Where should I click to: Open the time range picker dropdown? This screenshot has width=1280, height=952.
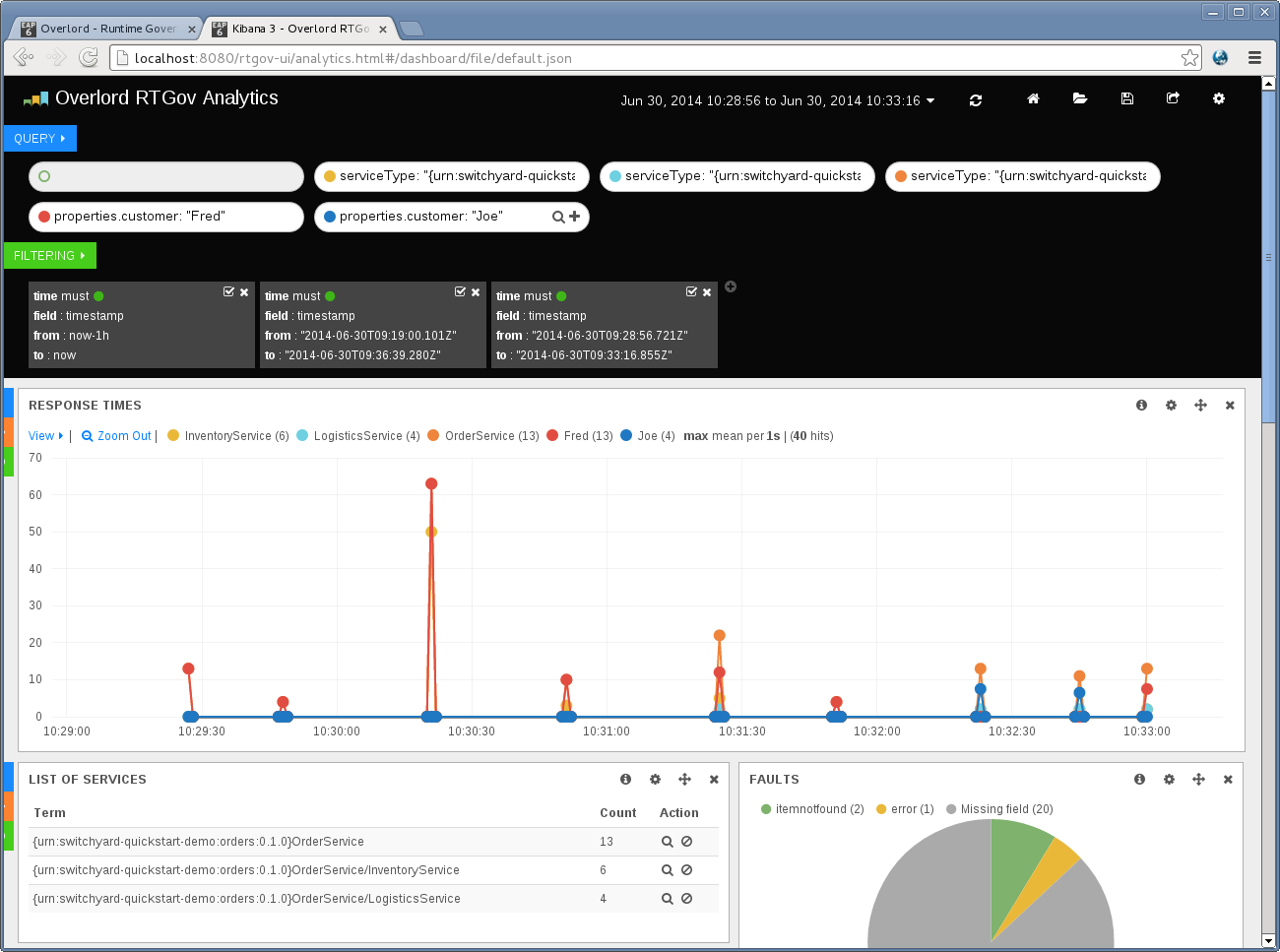coord(771,99)
